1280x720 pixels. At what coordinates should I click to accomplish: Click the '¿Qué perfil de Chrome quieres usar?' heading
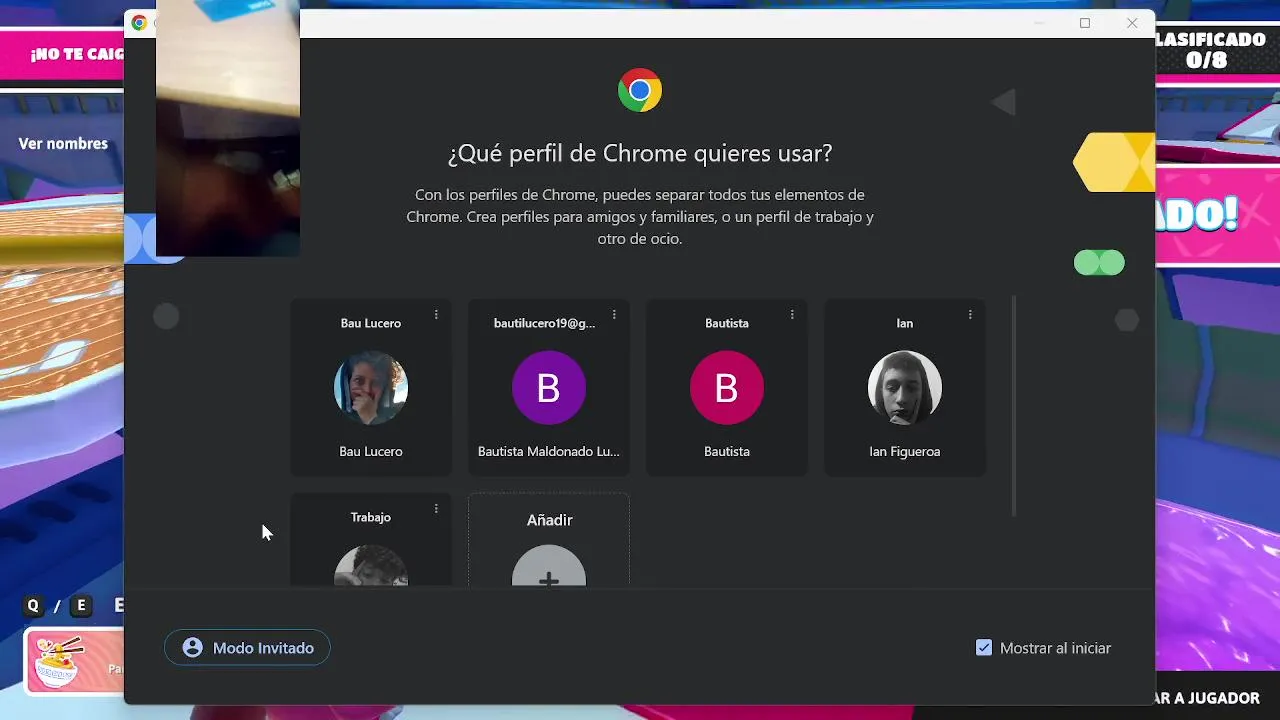click(640, 154)
